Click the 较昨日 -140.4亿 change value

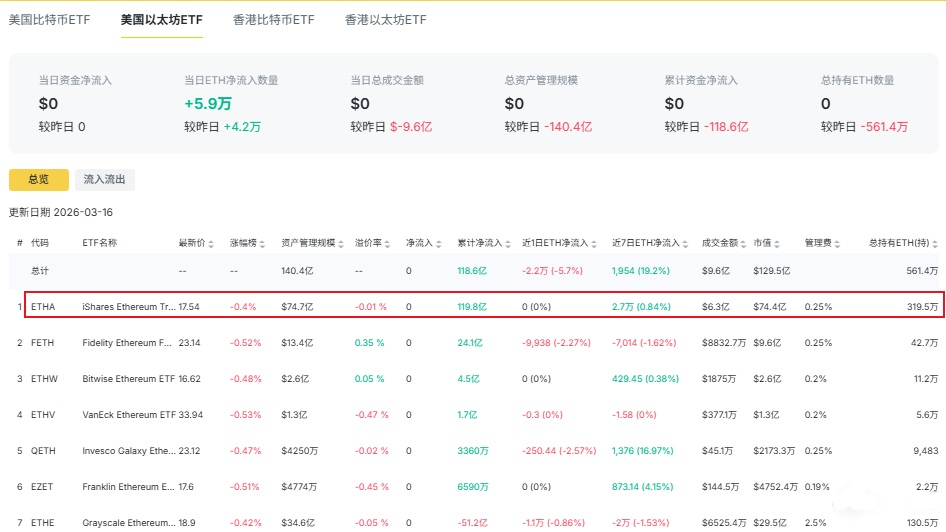pyautogui.click(x=568, y=127)
